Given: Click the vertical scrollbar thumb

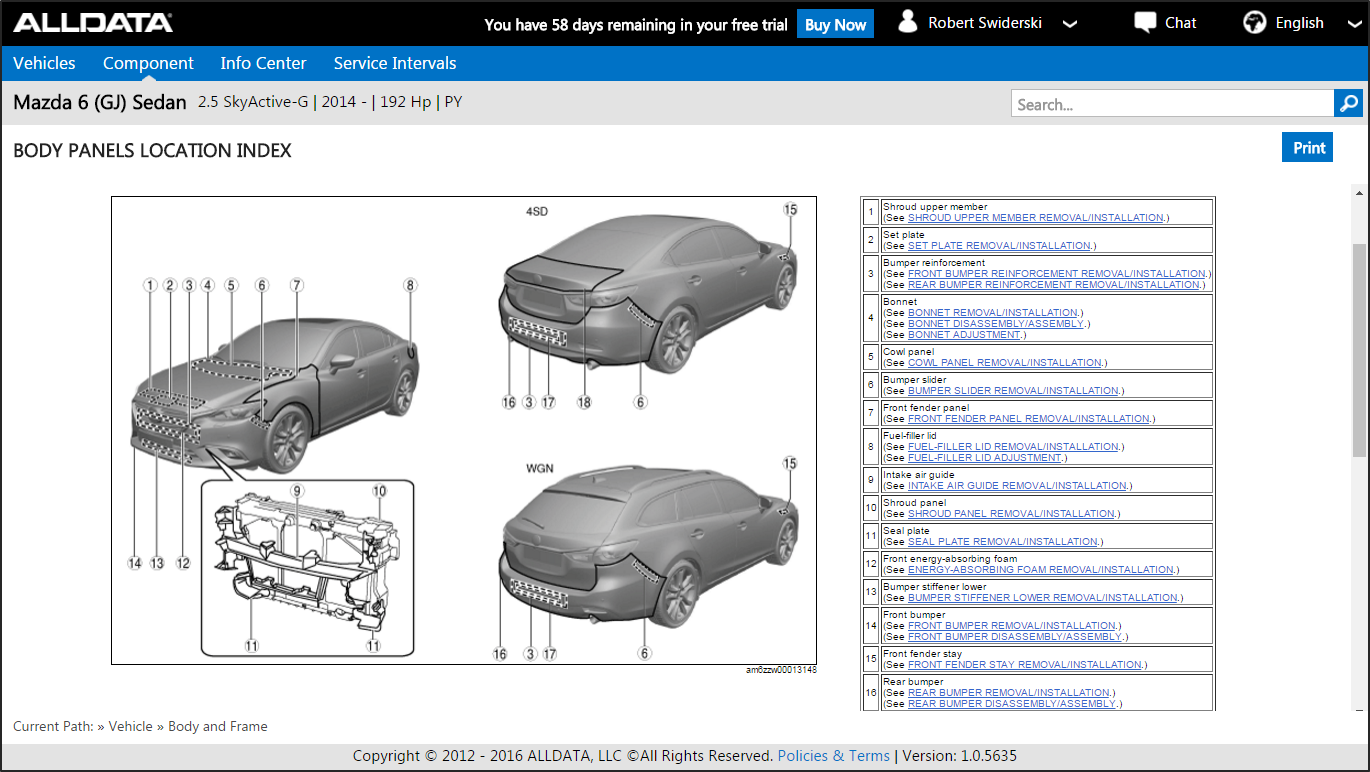Looking at the screenshot, I should point(1359,349).
